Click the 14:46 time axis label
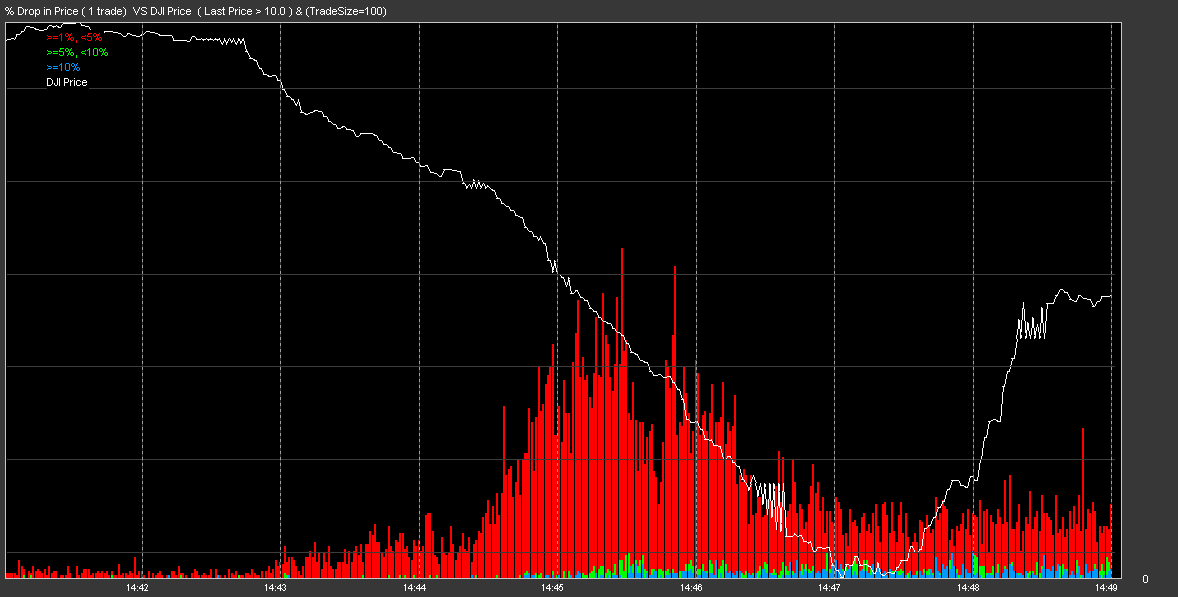 (690, 588)
